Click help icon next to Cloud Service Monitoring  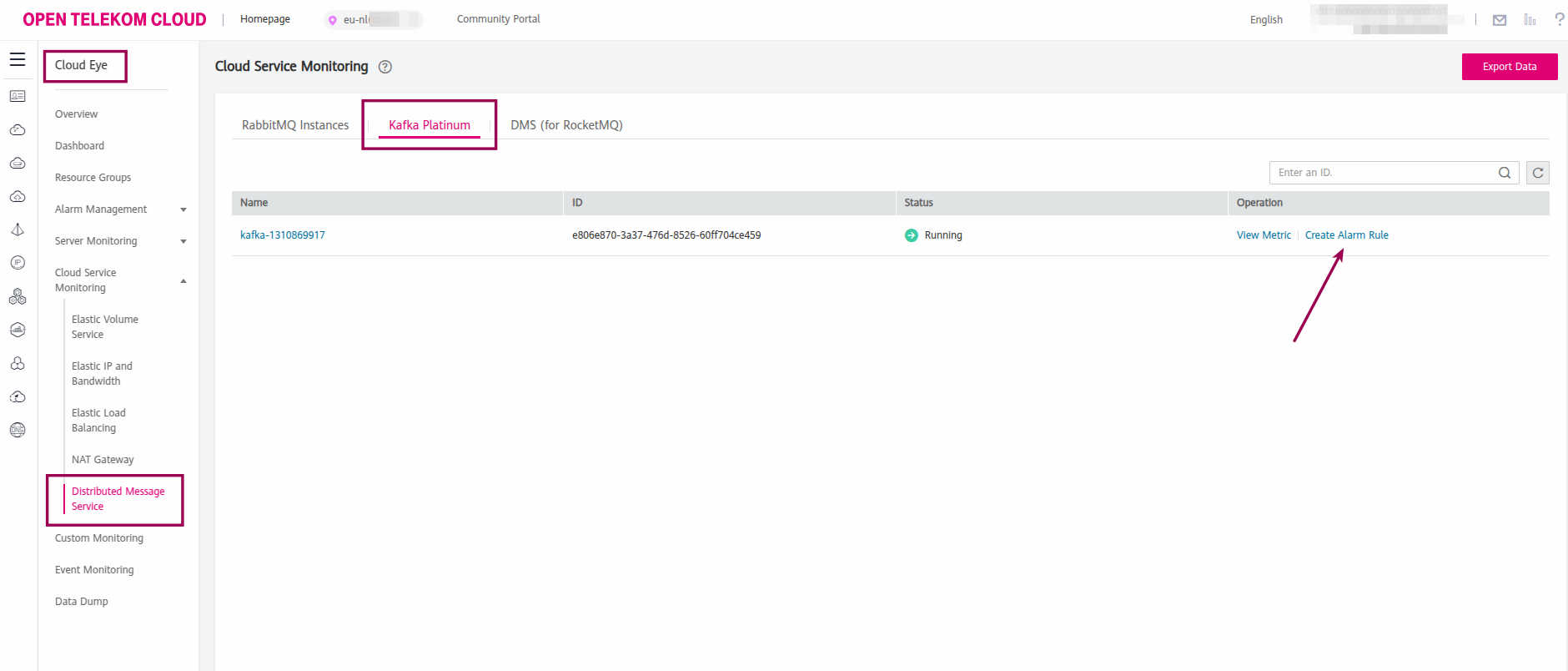click(x=385, y=67)
